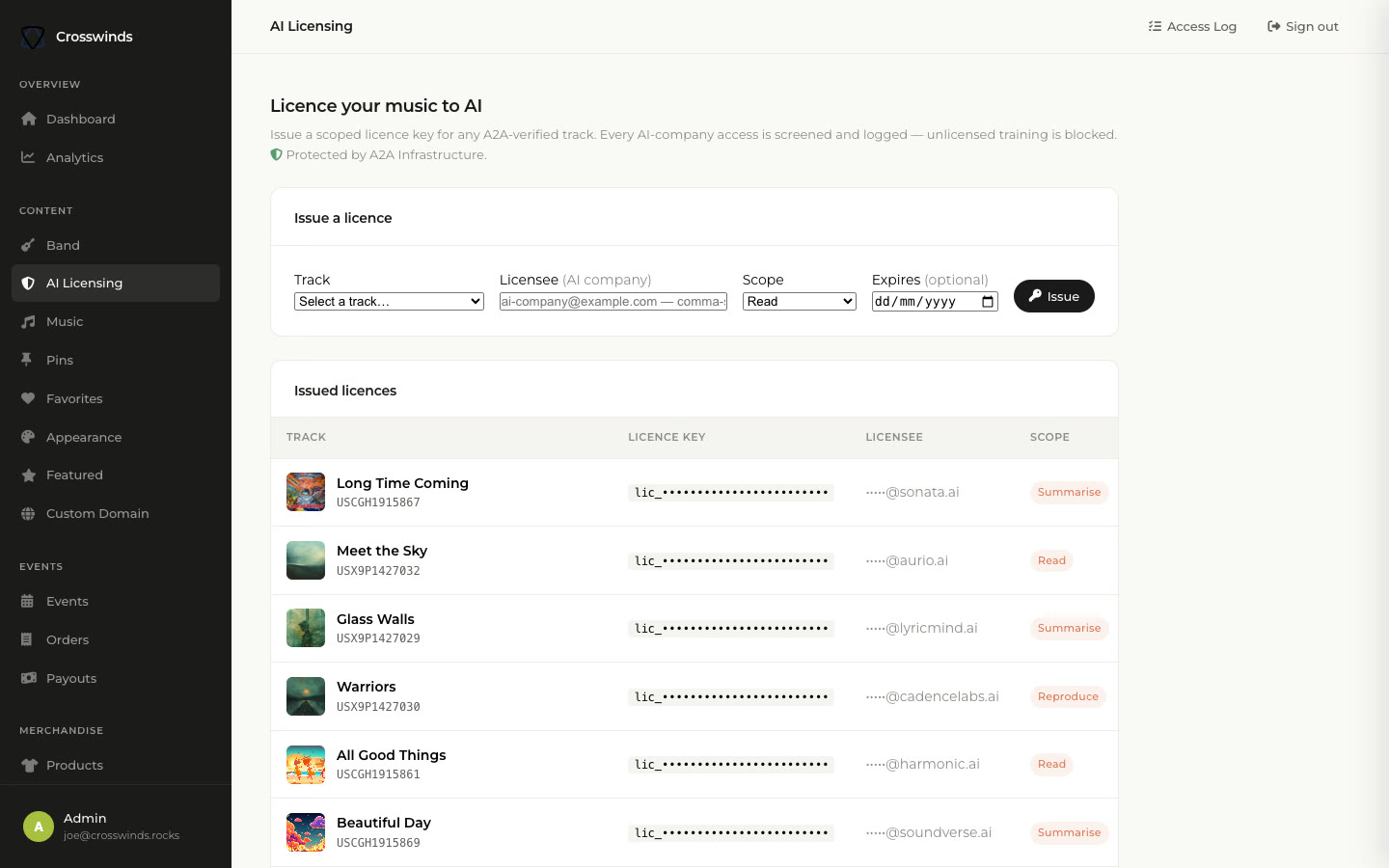Click the Beautiful Day track title
The image size is (1389, 868).
pyautogui.click(x=384, y=823)
